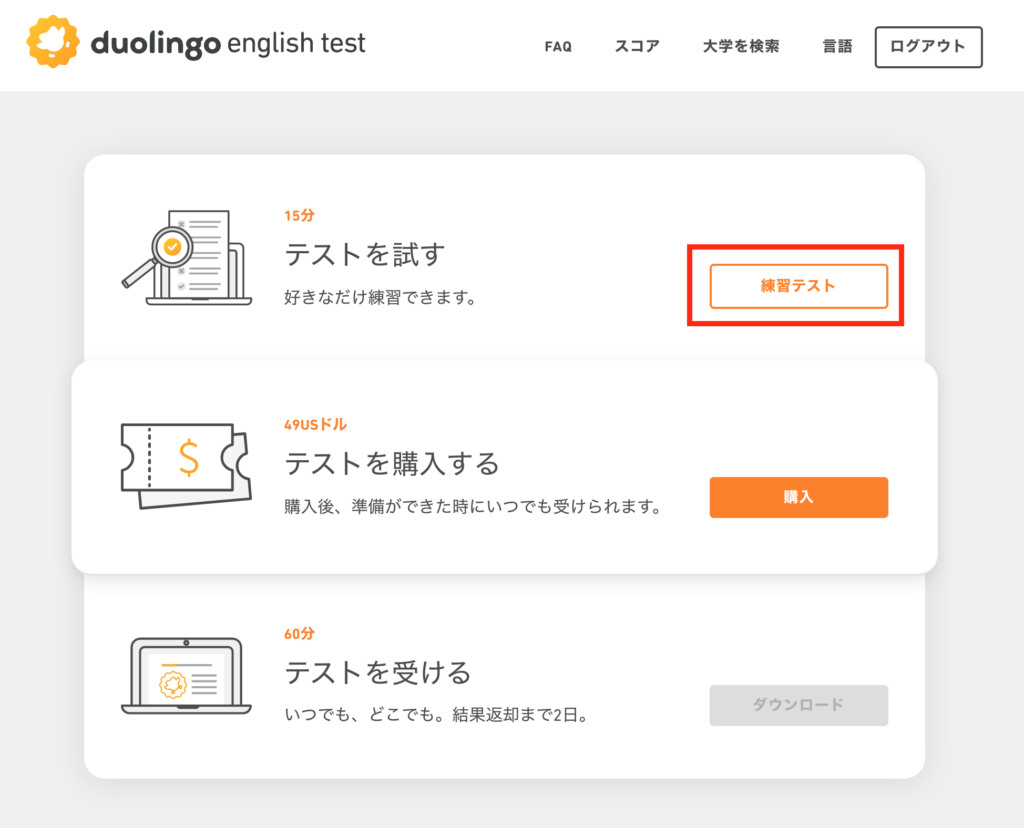Start the 練習テスト practice test
1024x828 pixels.
[x=799, y=286]
